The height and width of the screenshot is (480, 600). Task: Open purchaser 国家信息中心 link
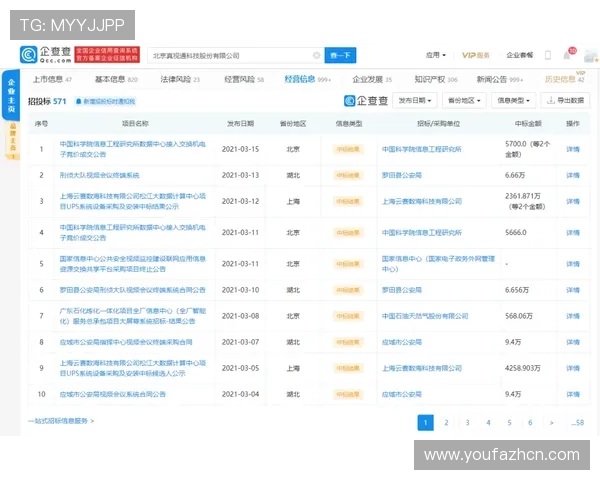[439, 264]
